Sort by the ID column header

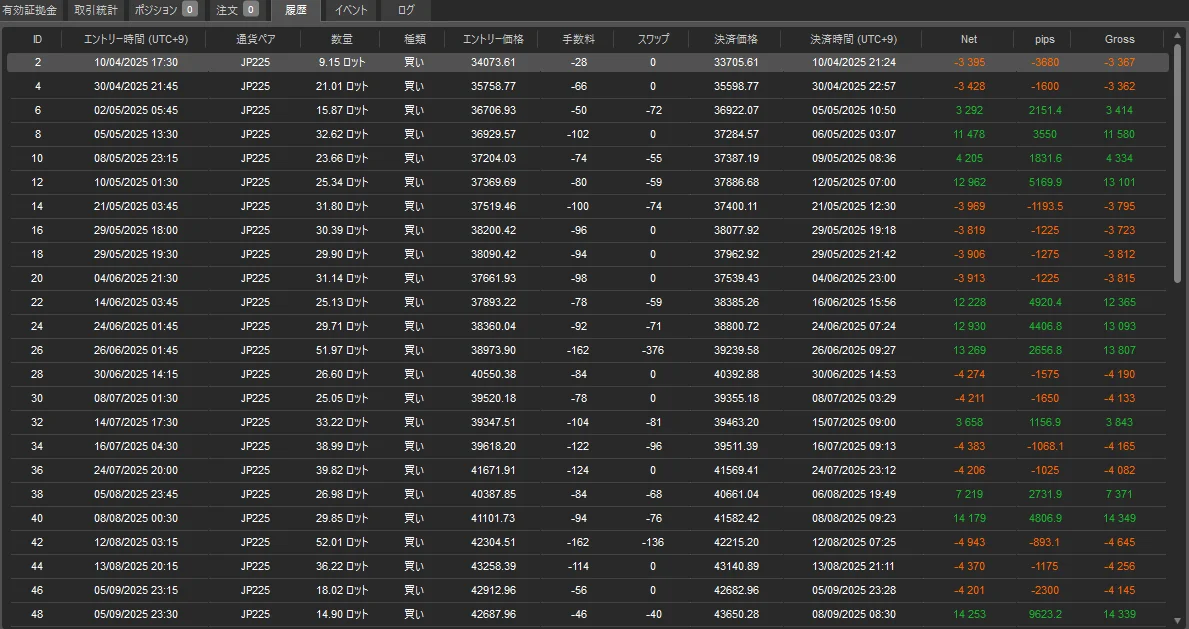37,39
